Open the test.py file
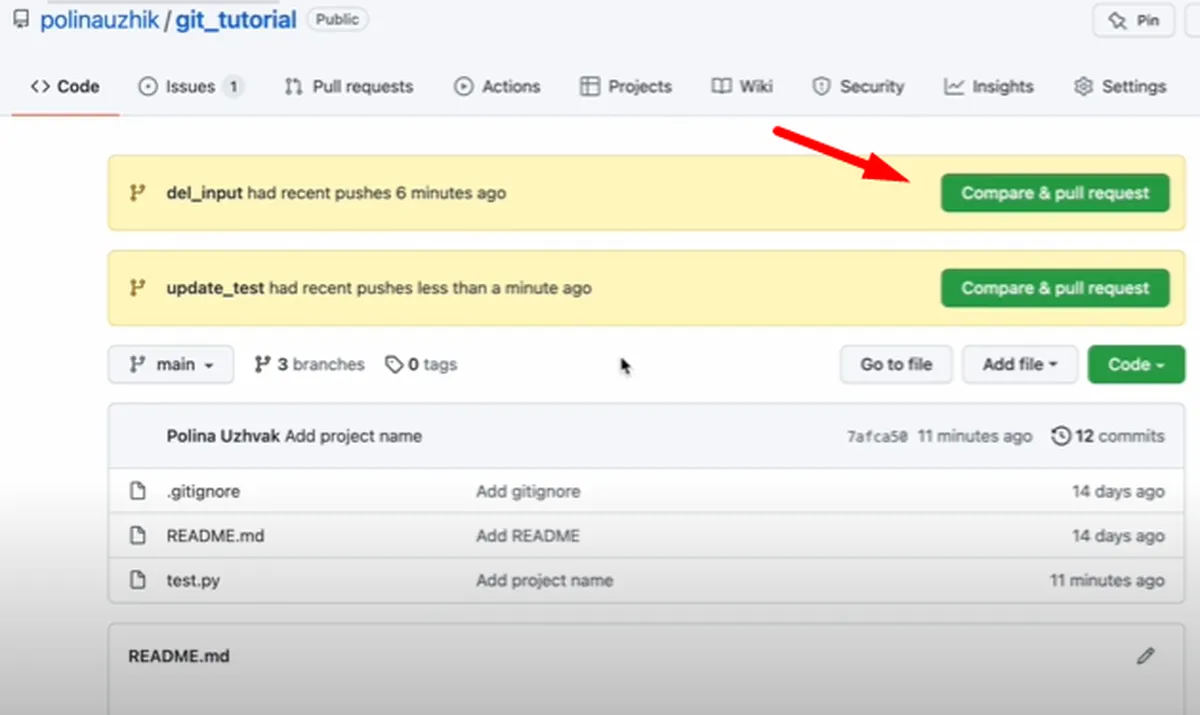This screenshot has width=1200, height=715. [x=193, y=580]
